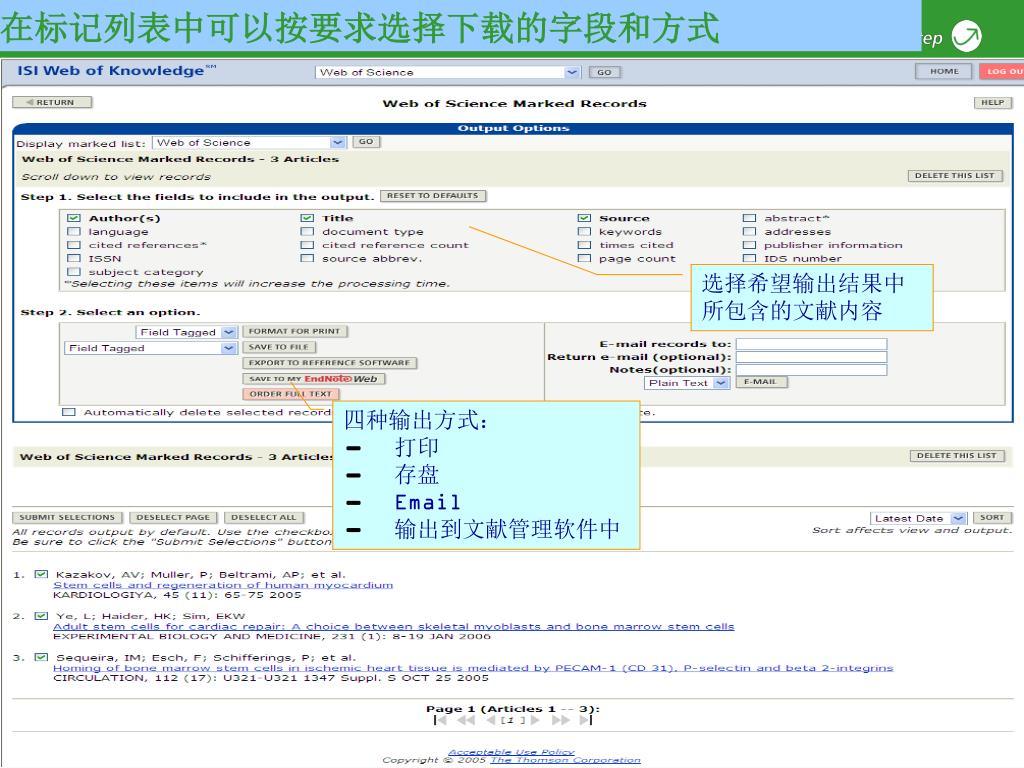Check the abstract field

click(749, 218)
